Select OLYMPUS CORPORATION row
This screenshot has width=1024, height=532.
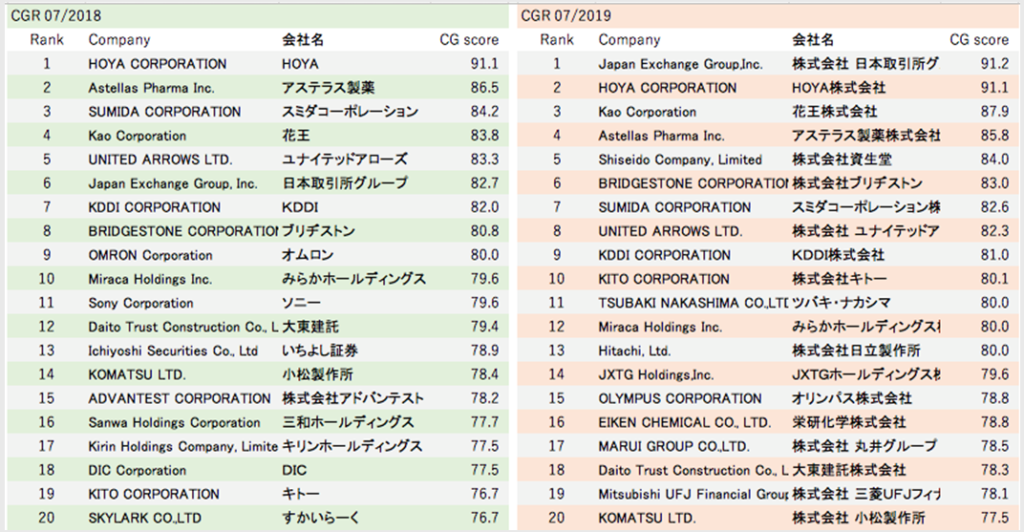tap(767, 398)
